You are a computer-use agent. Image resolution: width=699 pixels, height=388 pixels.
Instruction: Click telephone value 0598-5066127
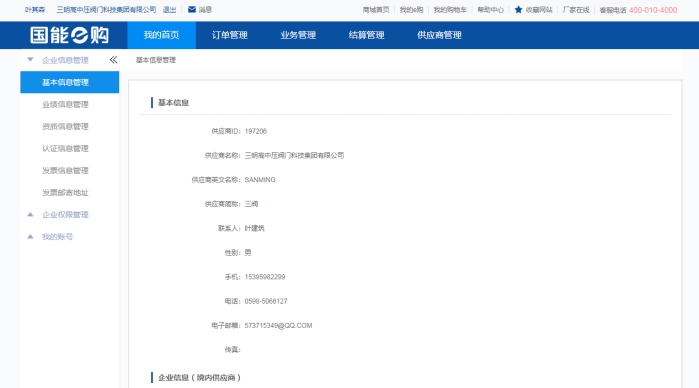[266, 301]
